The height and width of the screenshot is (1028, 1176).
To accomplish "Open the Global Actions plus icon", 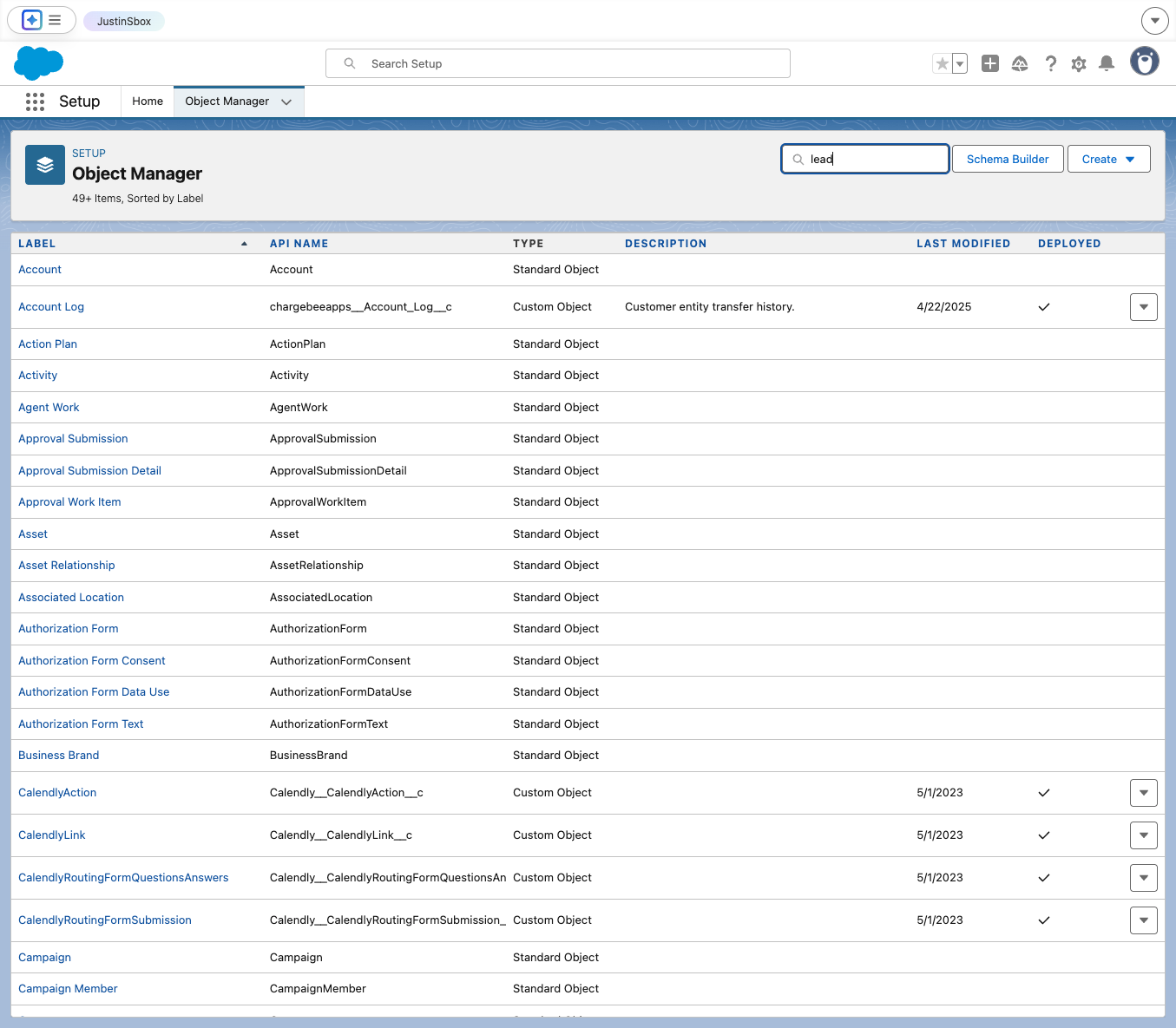I will pos(990,63).
